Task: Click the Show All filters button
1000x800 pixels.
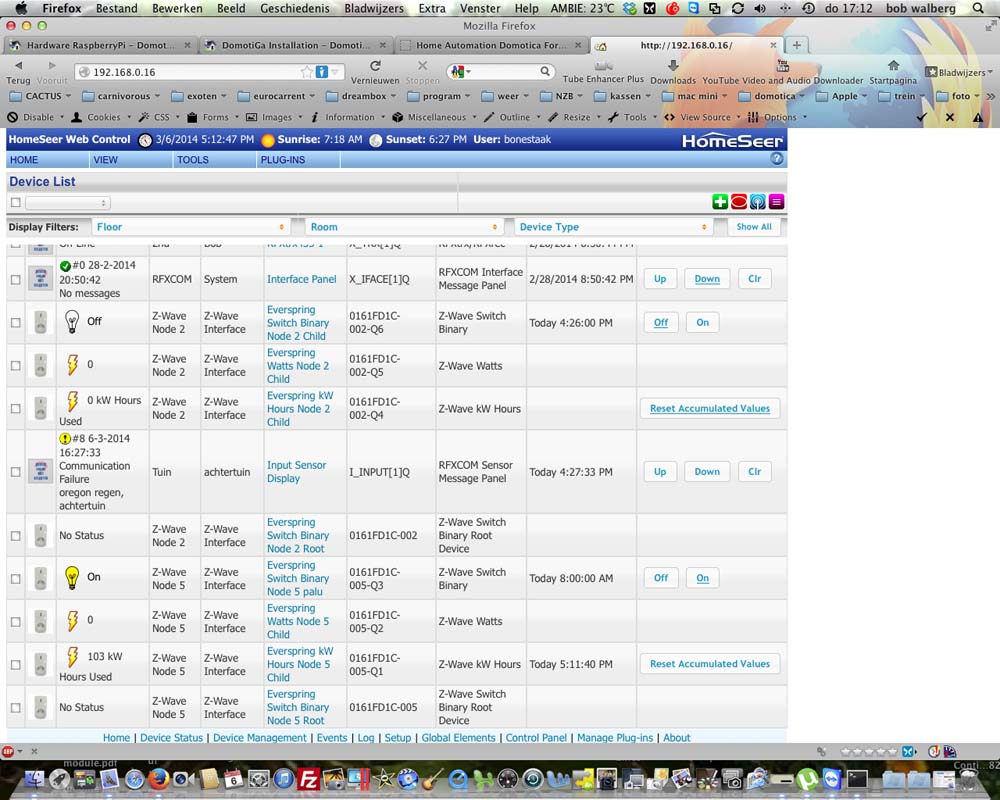Action: click(754, 227)
